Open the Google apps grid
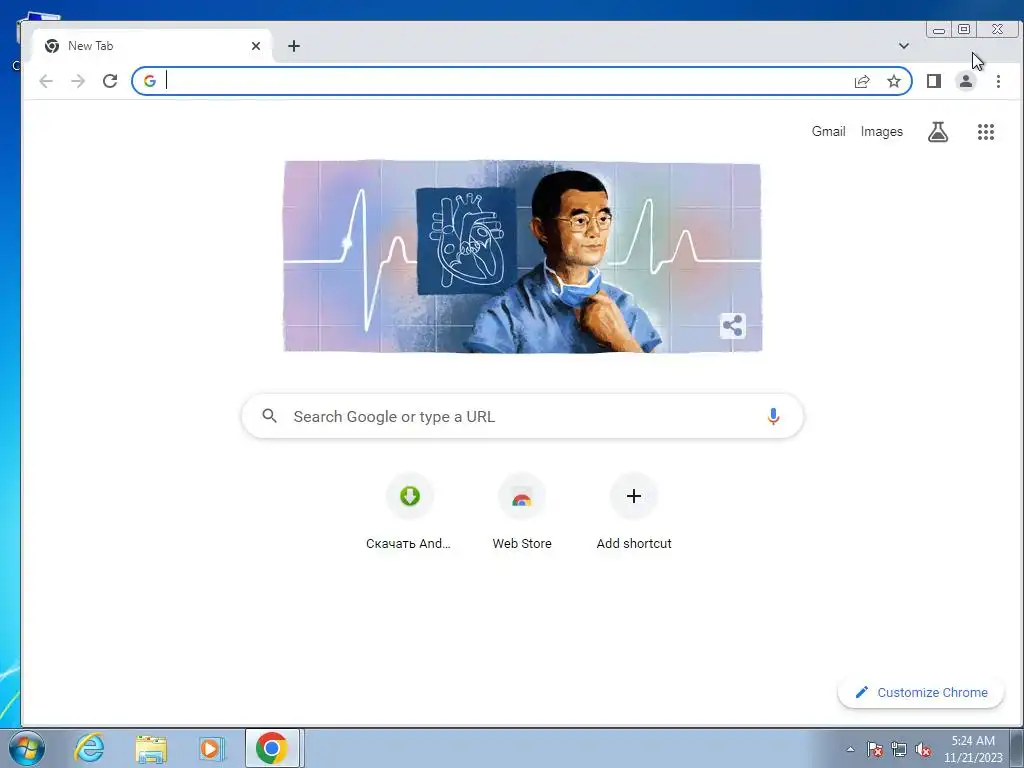Screen dimensions: 1024x768 (985, 132)
